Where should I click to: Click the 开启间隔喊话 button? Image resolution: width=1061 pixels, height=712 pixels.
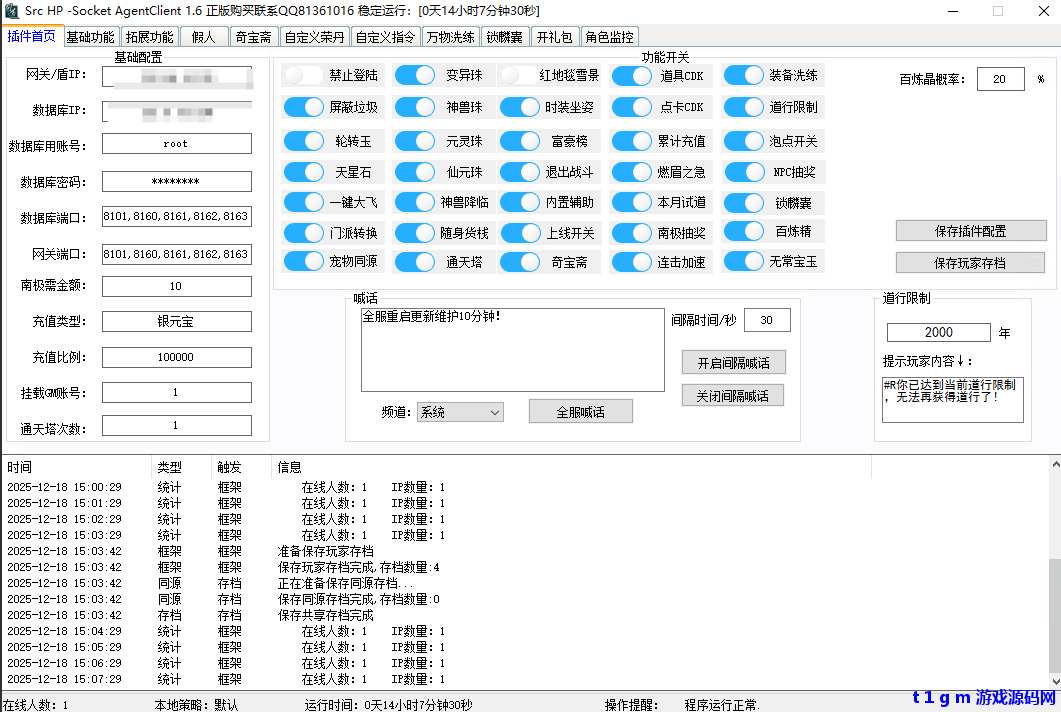733,361
